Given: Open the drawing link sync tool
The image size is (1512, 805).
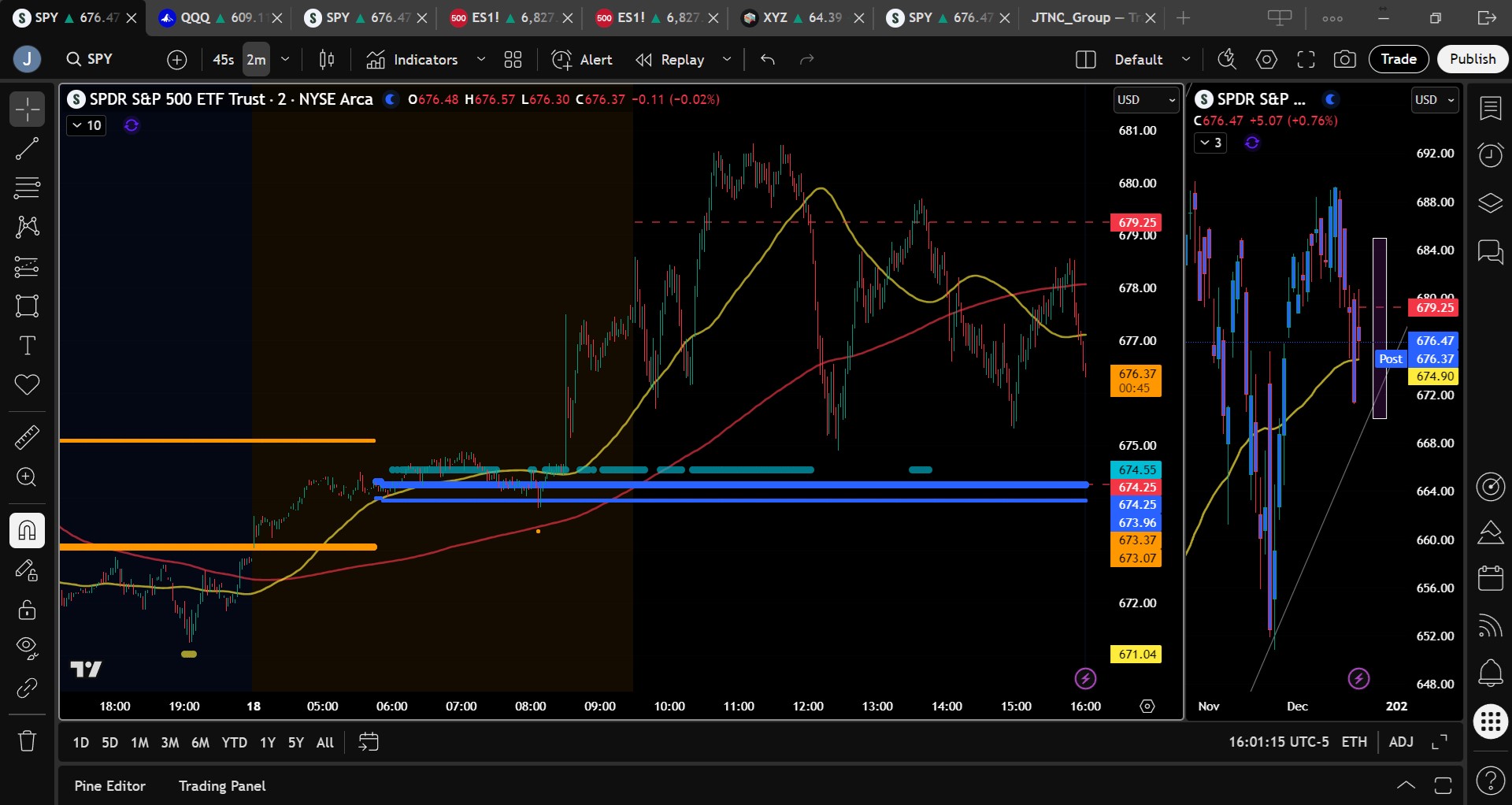Looking at the screenshot, I should pyautogui.click(x=27, y=688).
